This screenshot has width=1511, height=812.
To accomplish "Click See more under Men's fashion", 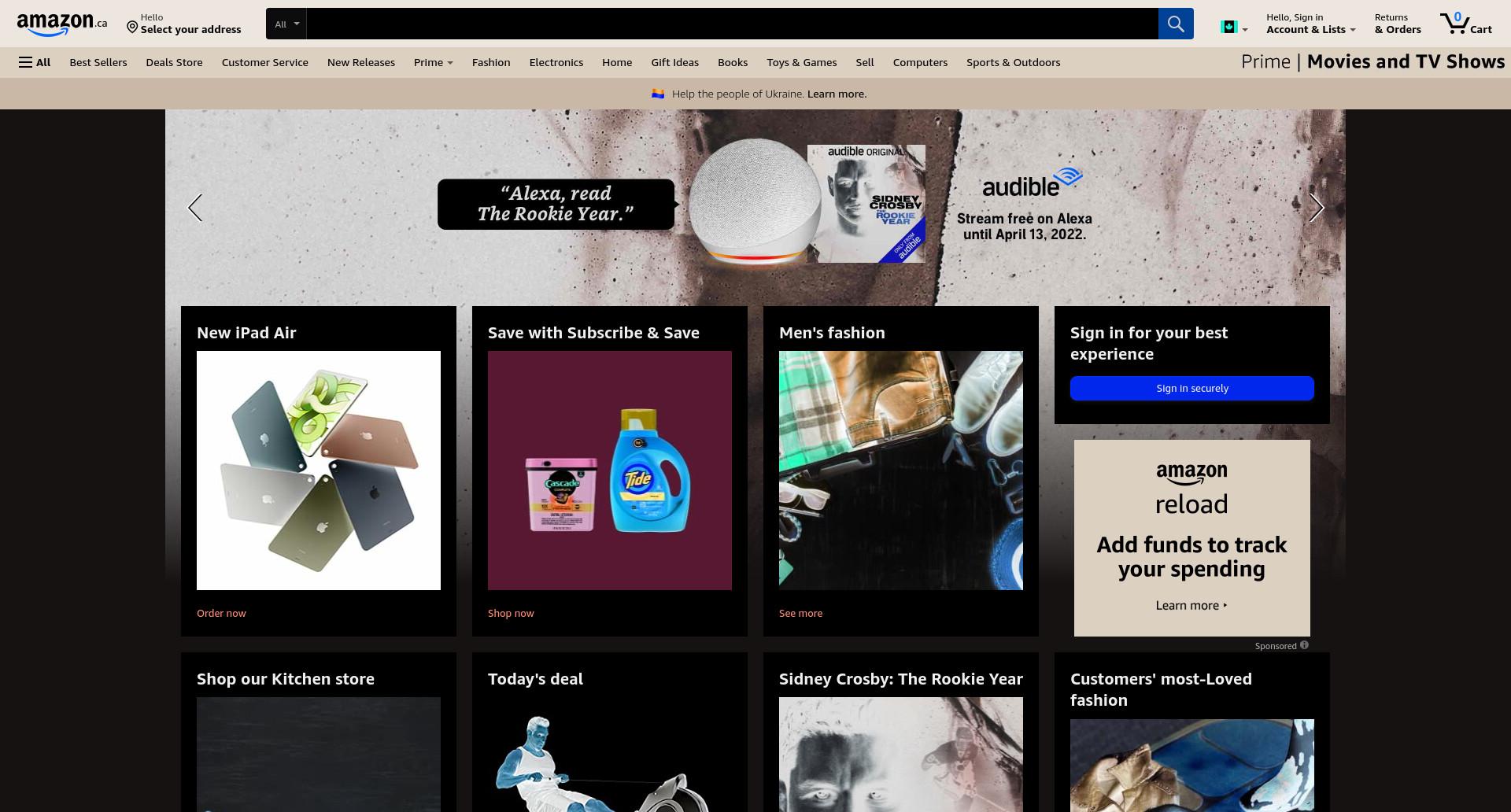I will click(800, 613).
